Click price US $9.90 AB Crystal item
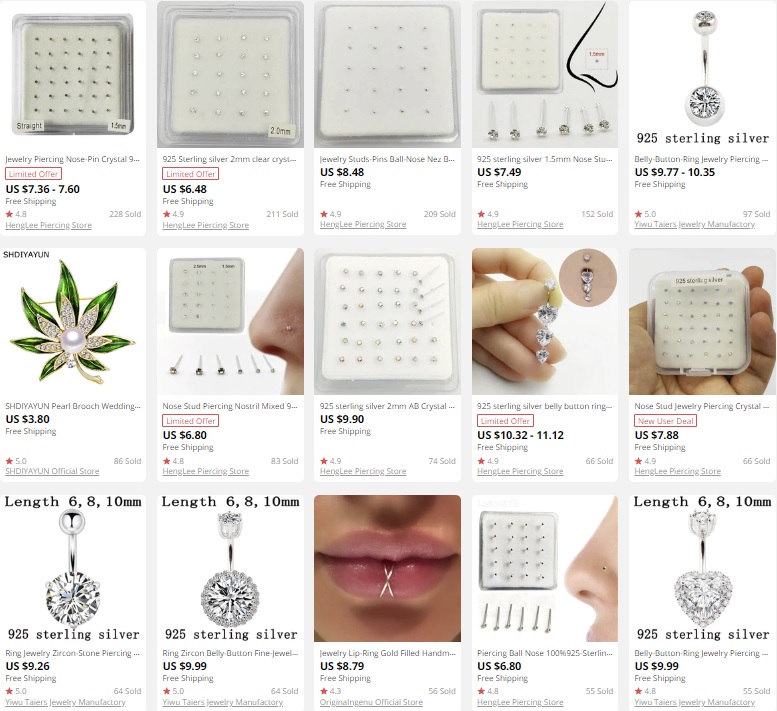Image resolution: width=777 pixels, height=711 pixels. 342,419
